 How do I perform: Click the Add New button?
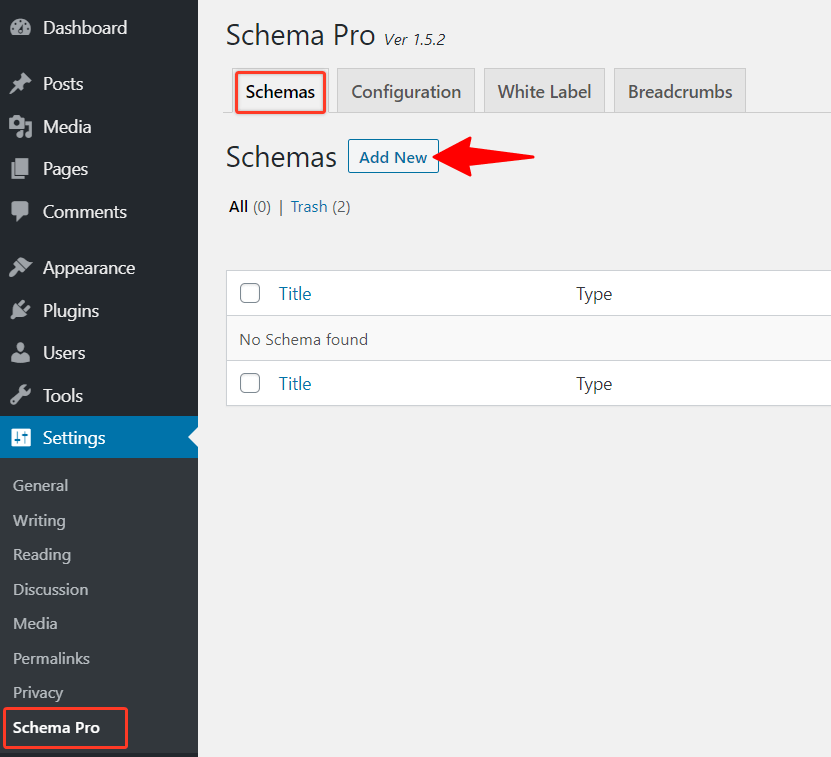pyautogui.click(x=393, y=156)
